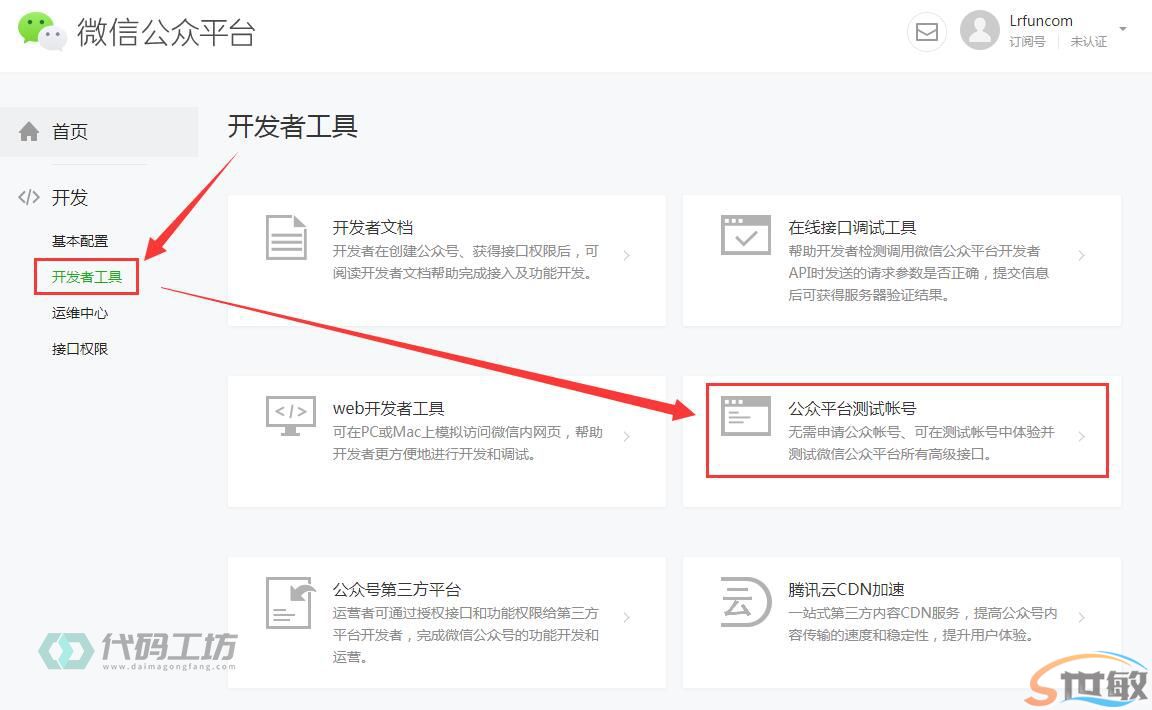Click the 订阅号 account type label
The width and height of the screenshot is (1152, 710).
click(x=1027, y=42)
